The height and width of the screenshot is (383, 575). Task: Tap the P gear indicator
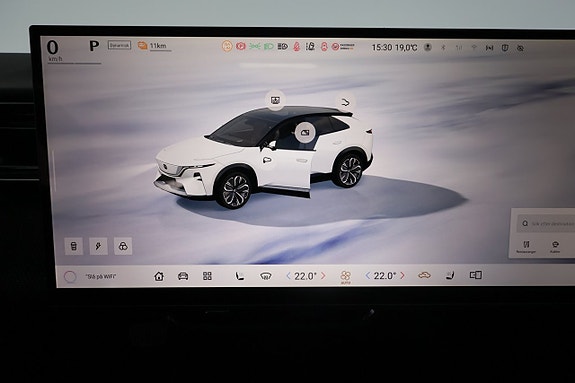tap(94, 46)
